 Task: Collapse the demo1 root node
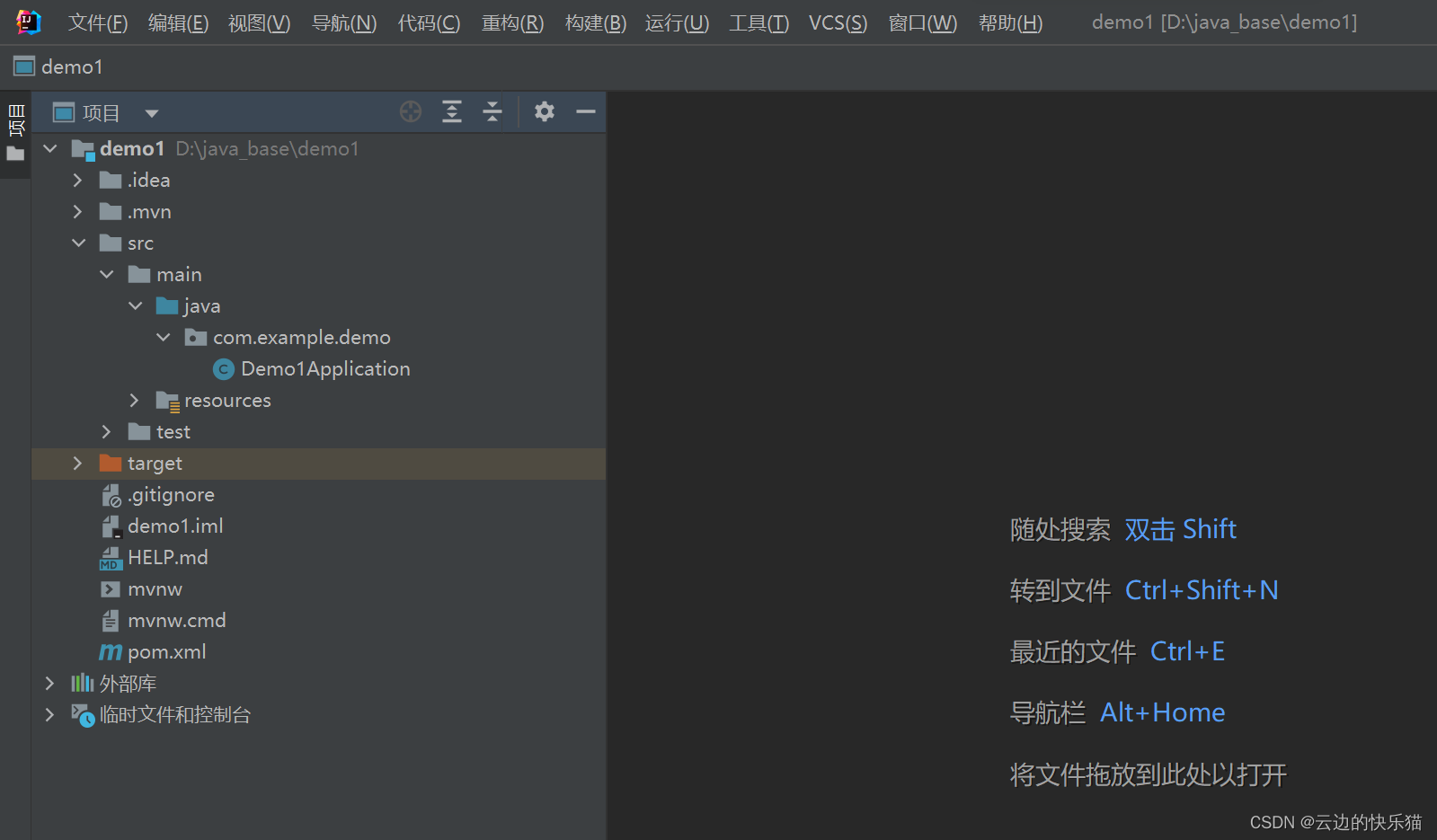pos(50,148)
